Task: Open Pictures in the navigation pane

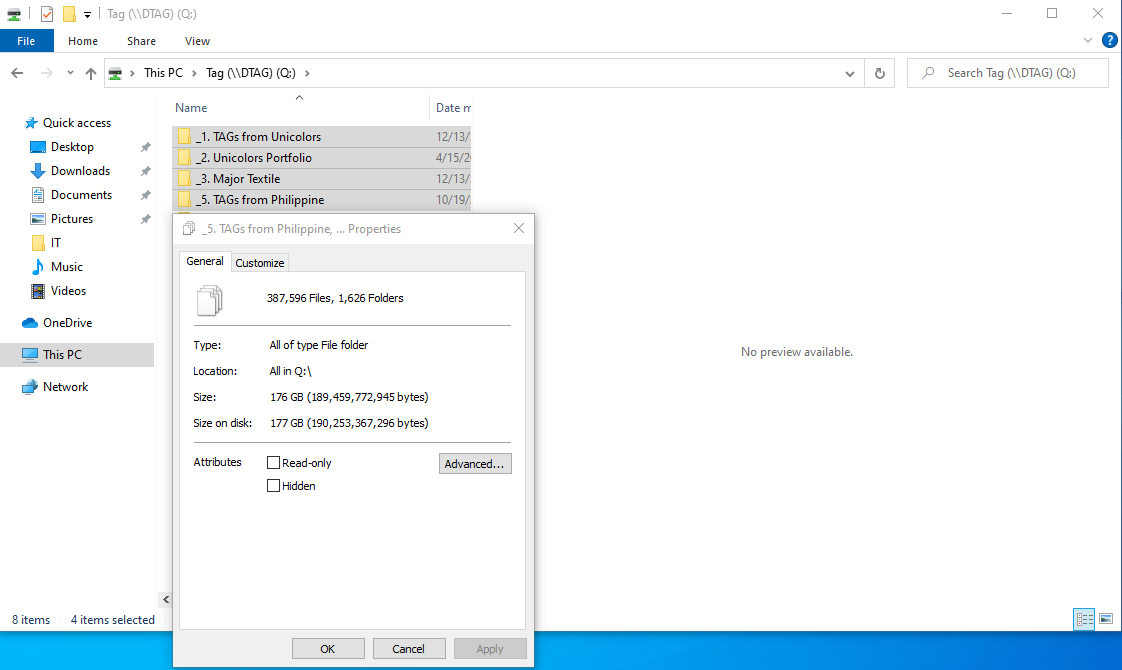Action: pyautogui.click(x=72, y=219)
